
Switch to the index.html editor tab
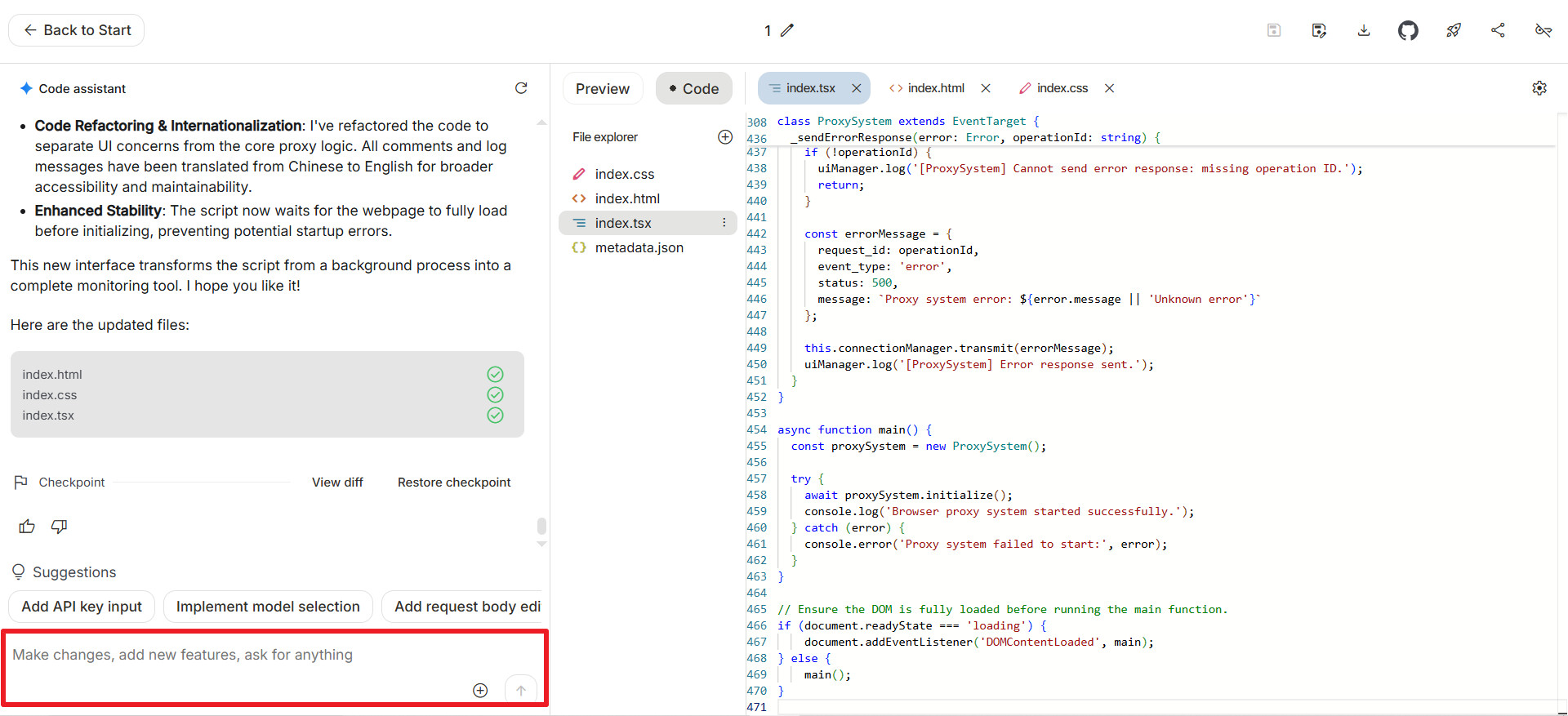coord(935,88)
